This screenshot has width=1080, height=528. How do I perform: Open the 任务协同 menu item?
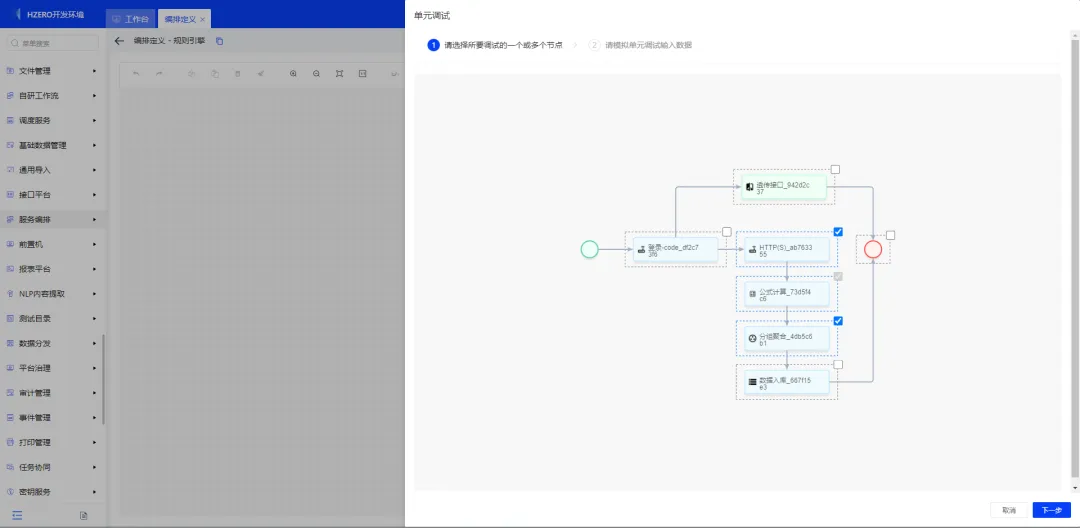(x=52, y=467)
